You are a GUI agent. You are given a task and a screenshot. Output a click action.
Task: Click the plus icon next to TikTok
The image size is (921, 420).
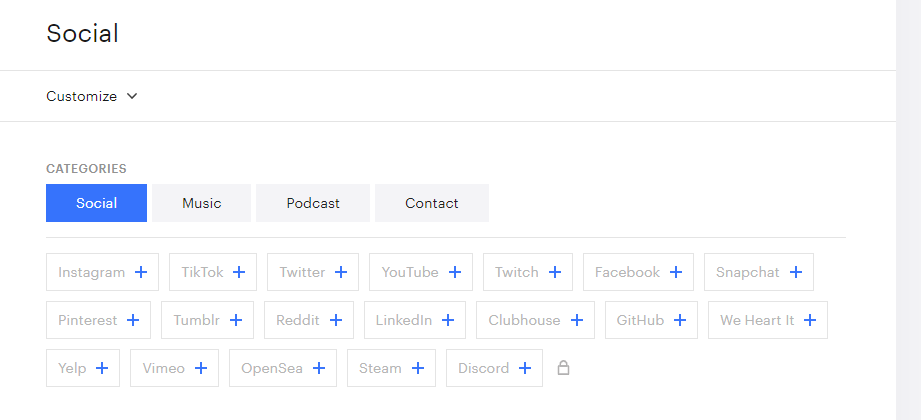tap(238, 272)
